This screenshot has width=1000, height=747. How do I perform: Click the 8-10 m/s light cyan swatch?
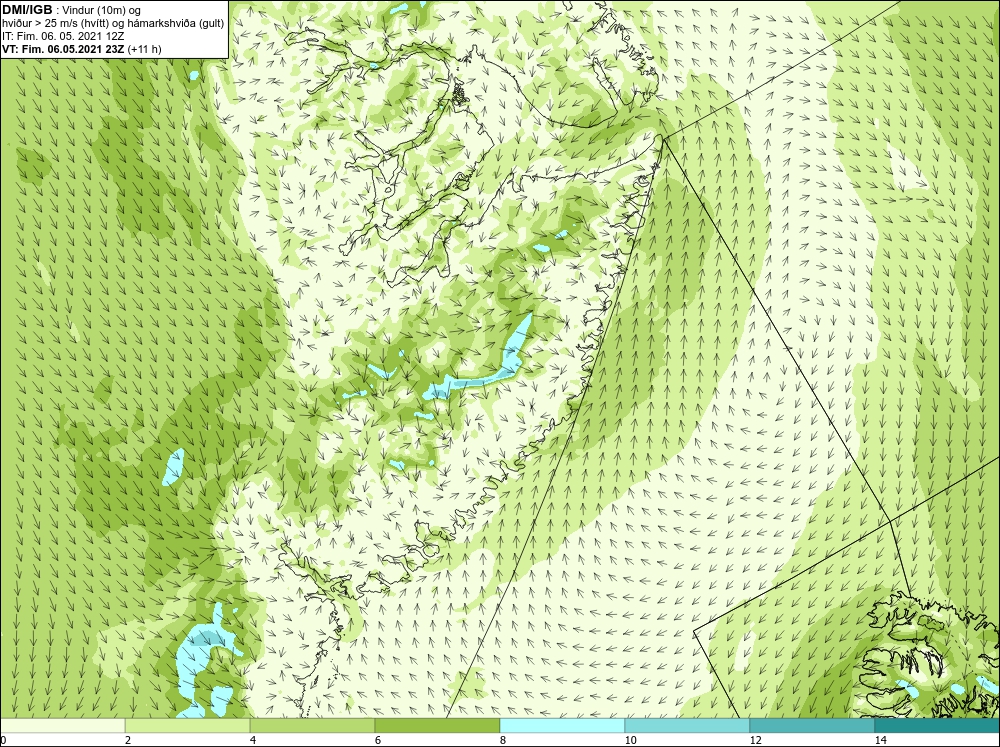562,725
